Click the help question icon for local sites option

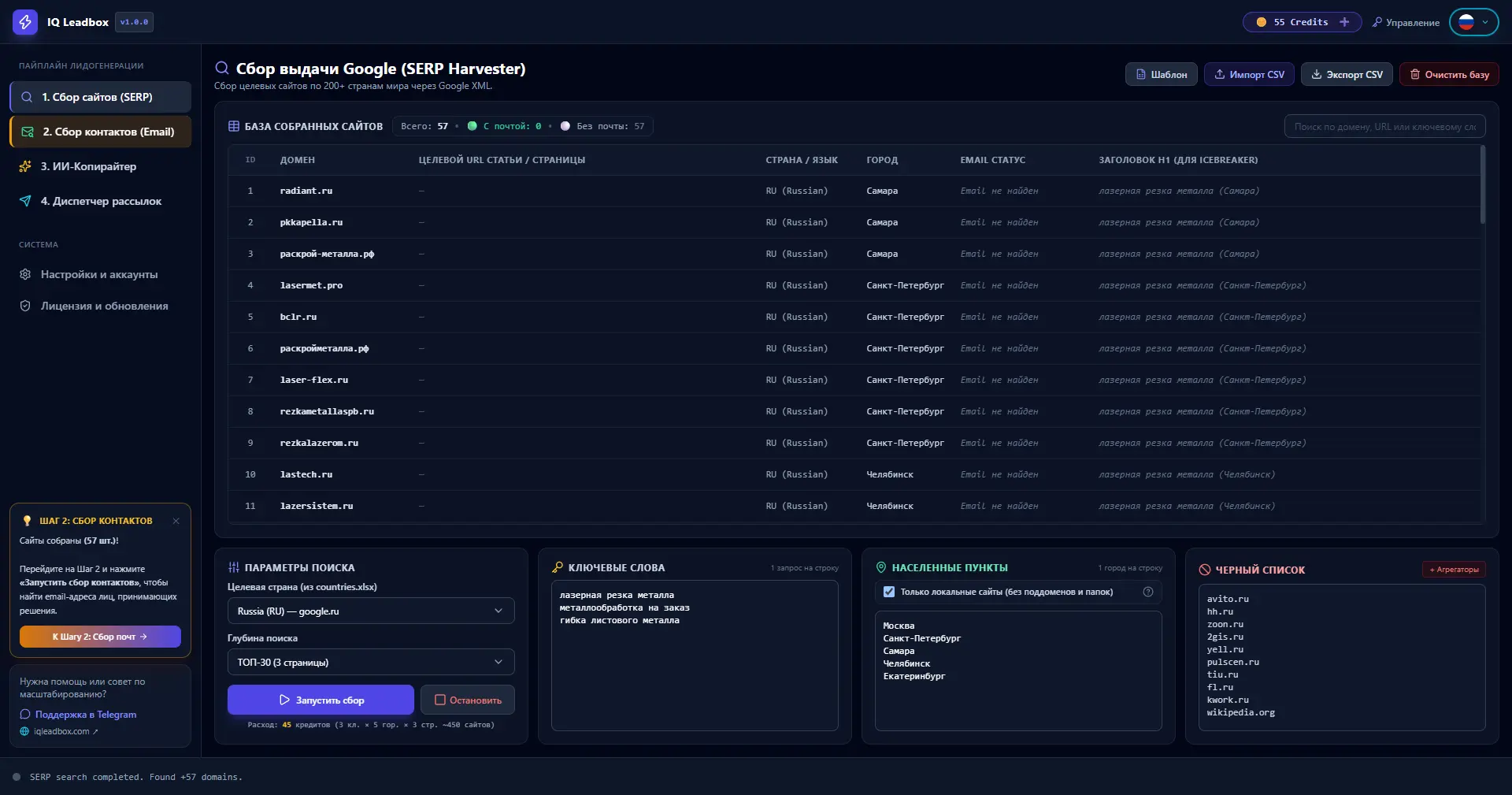pos(1148,592)
